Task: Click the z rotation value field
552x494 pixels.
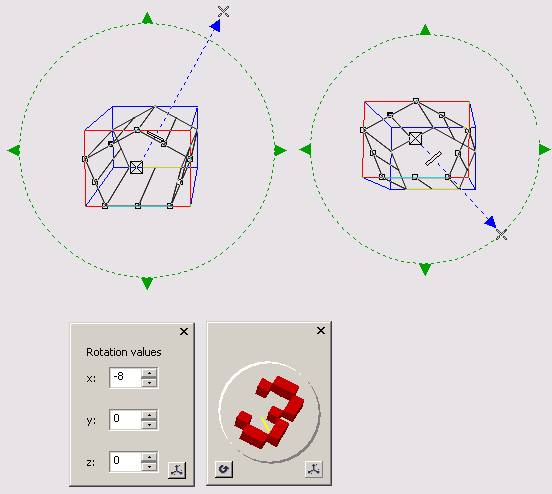Action: [125, 461]
